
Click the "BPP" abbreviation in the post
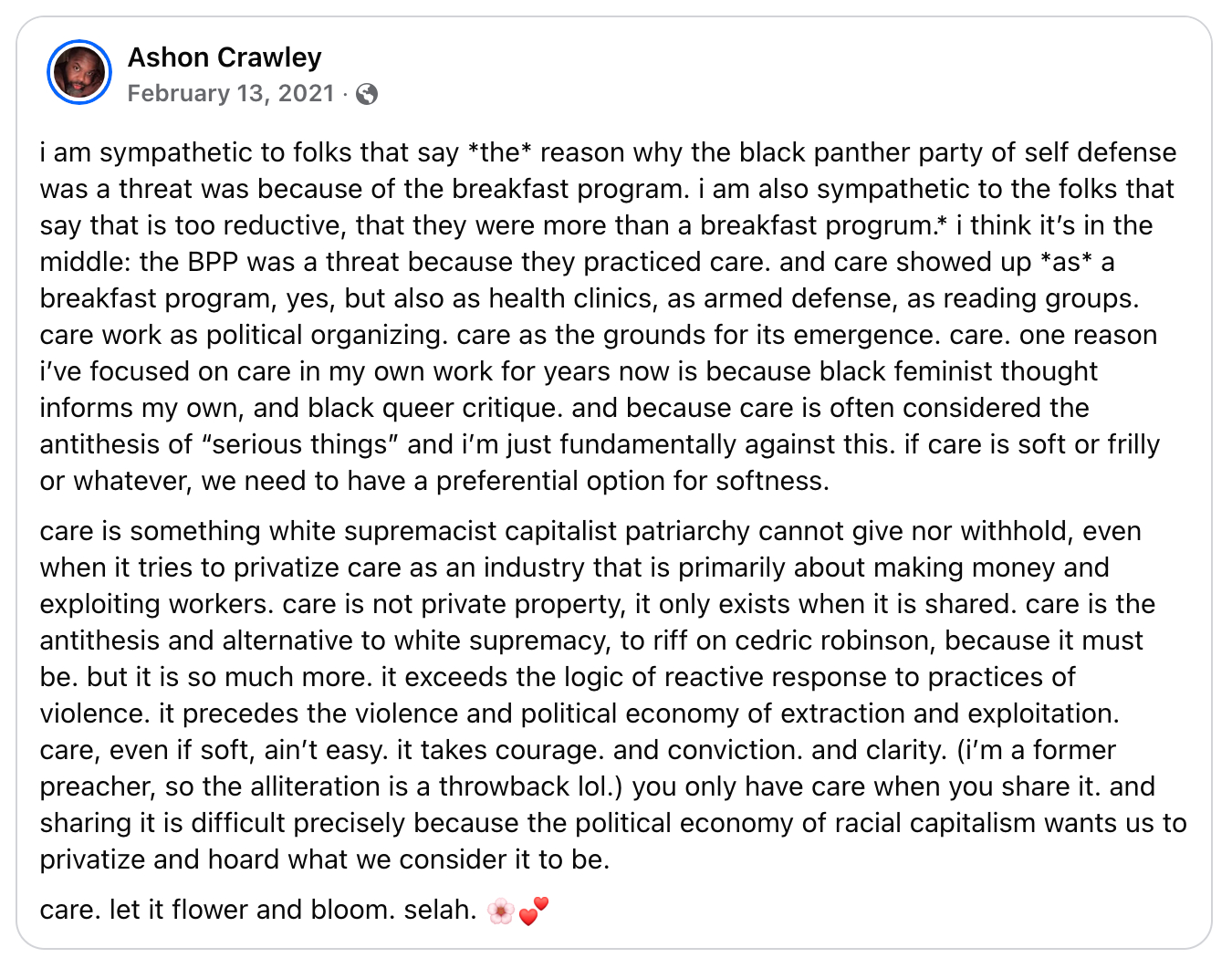(214, 262)
